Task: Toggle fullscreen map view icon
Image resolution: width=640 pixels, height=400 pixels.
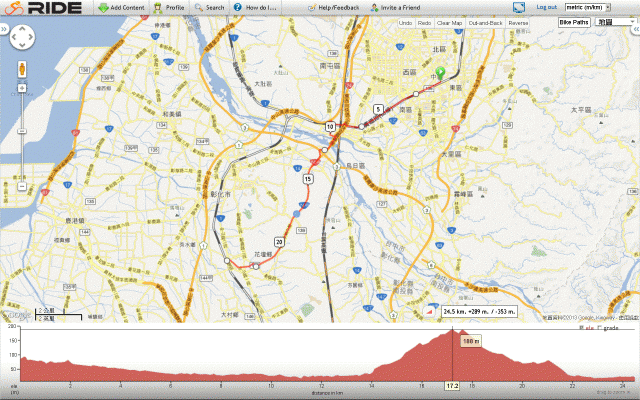Action: 519,7
